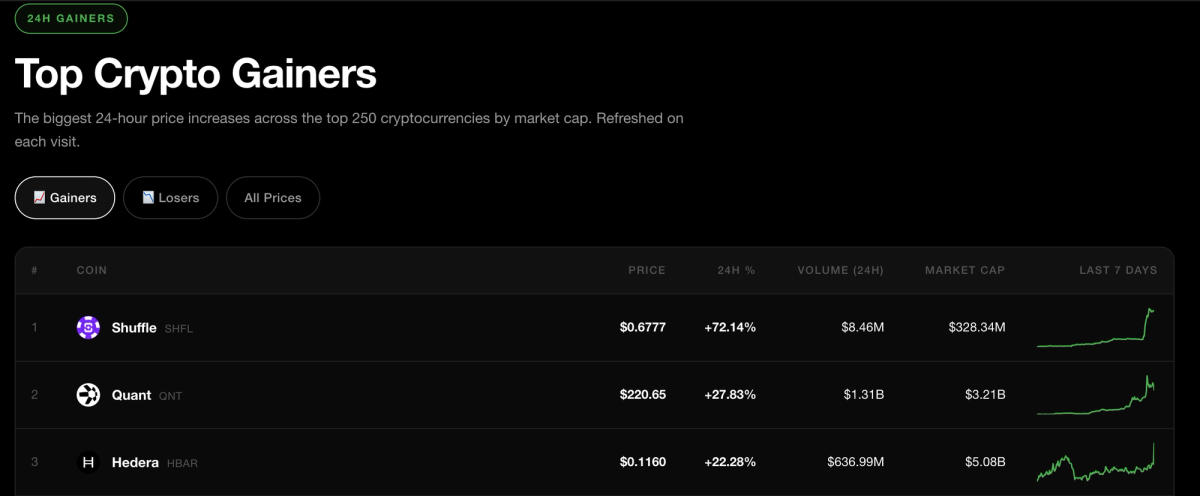Open Hedera's 7-day sparkline chart

1096,462
